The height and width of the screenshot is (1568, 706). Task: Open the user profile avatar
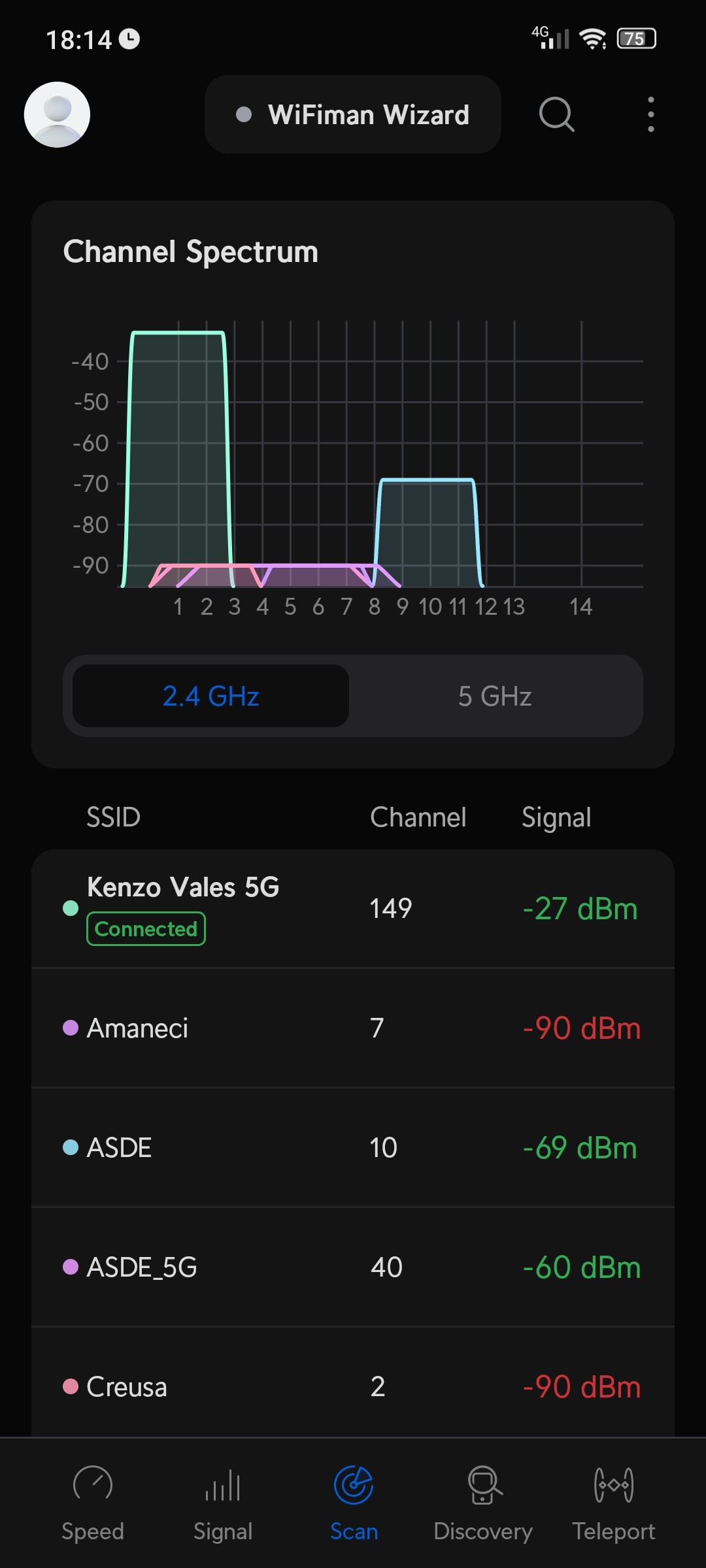[57, 114]
